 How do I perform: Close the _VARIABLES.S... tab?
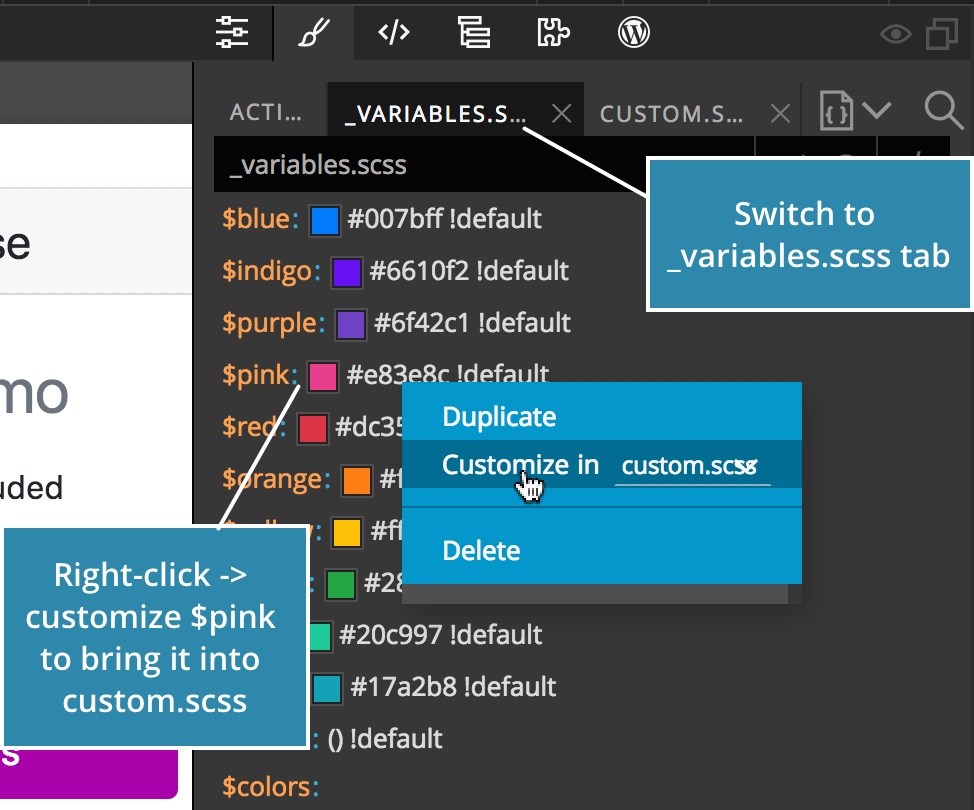click(562, 114)
